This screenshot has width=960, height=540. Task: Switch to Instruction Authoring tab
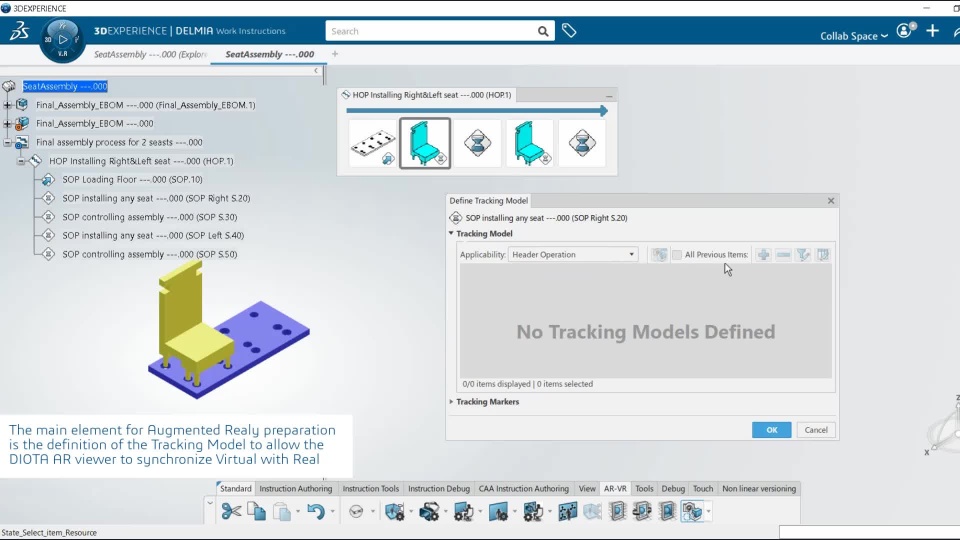[296, 489]
